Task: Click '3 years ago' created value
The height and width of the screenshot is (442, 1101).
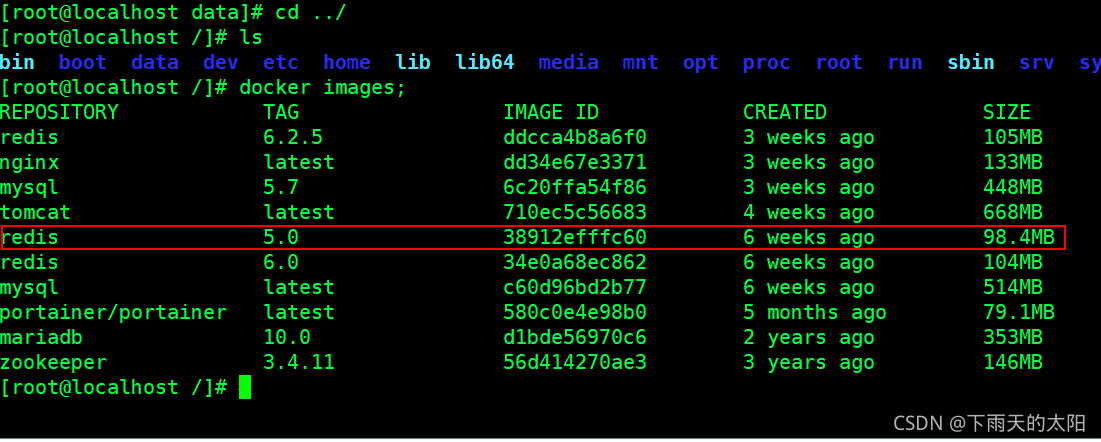Action: pyautogui.click(x=808, y=363)
